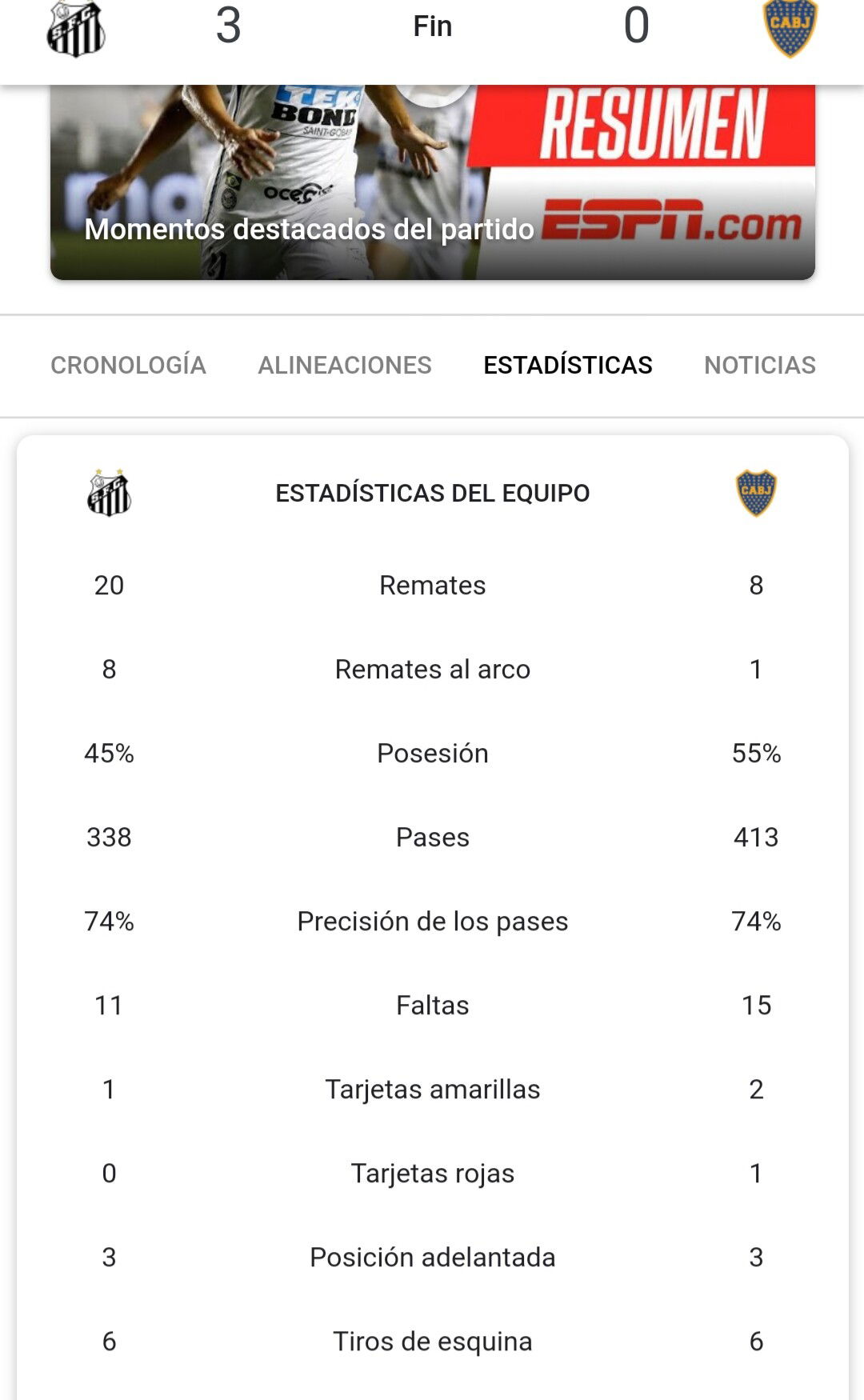Click Boca Juniors logo in statistics card
The height and width of the screenshot is (1400, 864).
756,493
